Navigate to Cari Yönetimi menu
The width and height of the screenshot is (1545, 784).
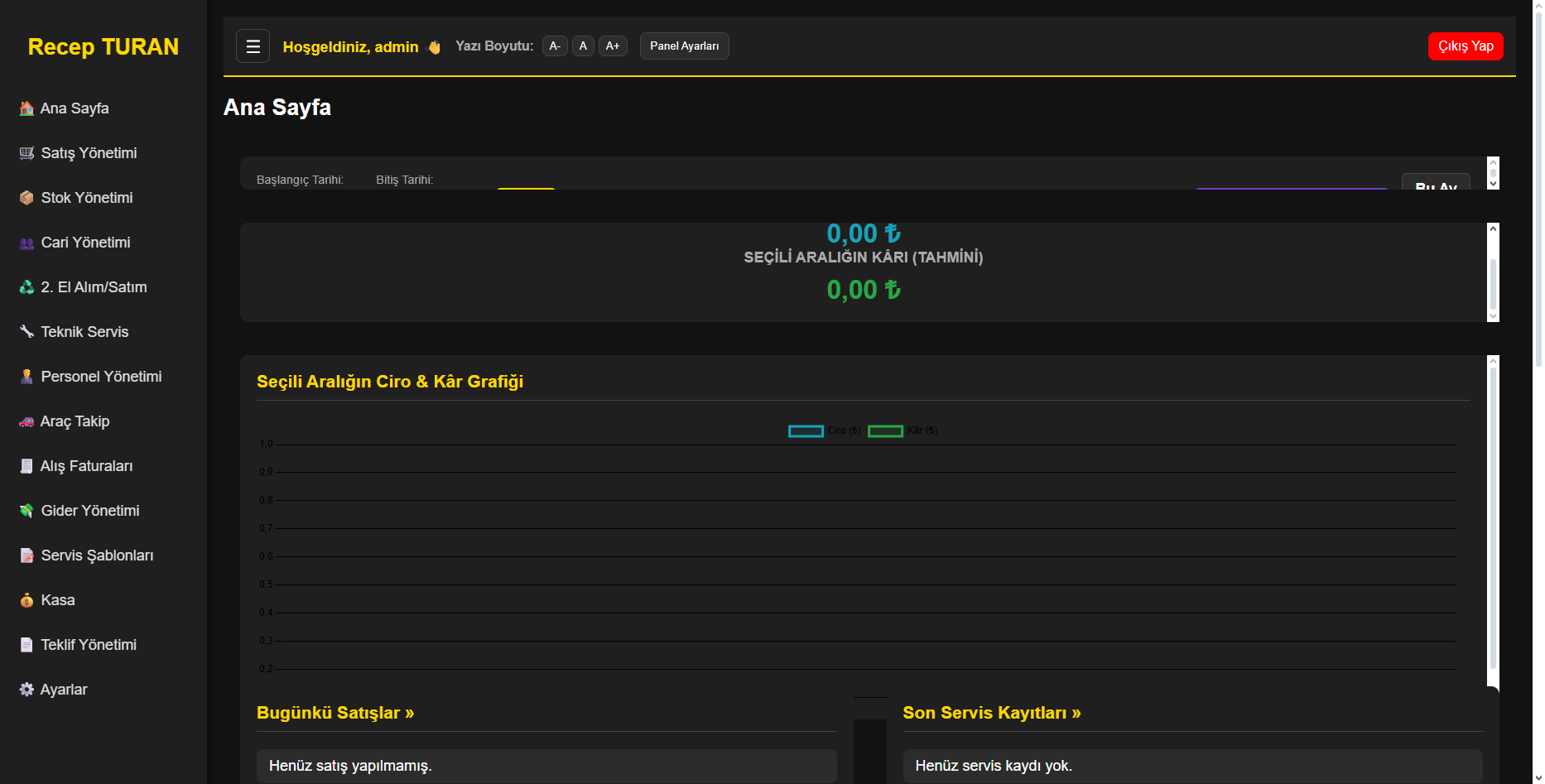[x=85, y=243]
